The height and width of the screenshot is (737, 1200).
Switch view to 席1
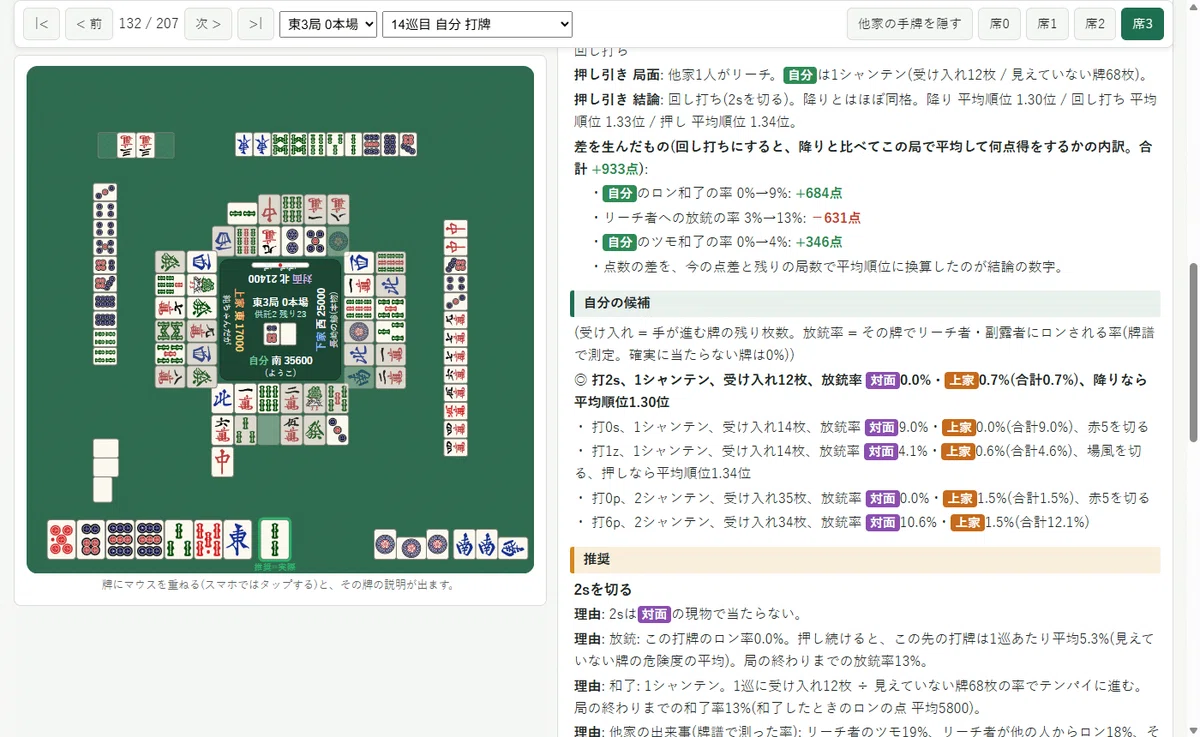click(1047, 24)
